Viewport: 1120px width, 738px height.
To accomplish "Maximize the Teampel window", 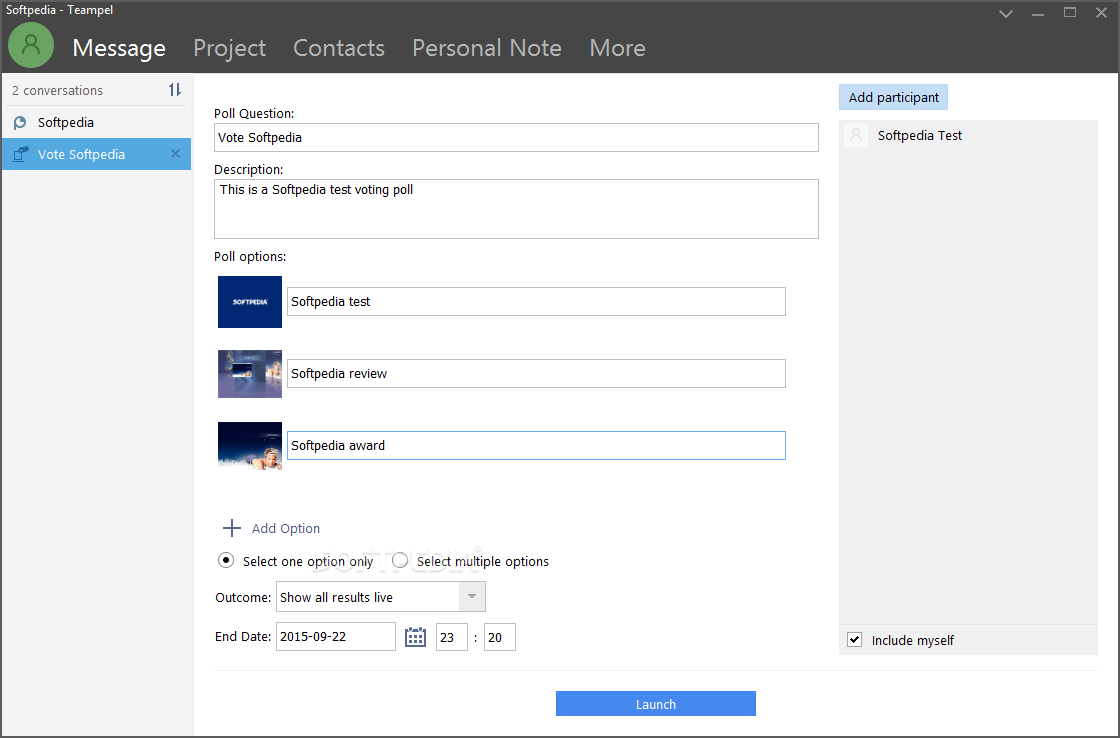I will (1070, 12).
